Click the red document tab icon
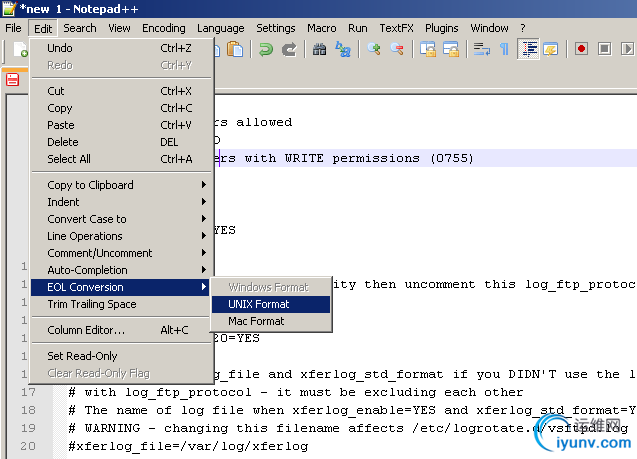This screenshot has height=459, width=637. point(13,80)
